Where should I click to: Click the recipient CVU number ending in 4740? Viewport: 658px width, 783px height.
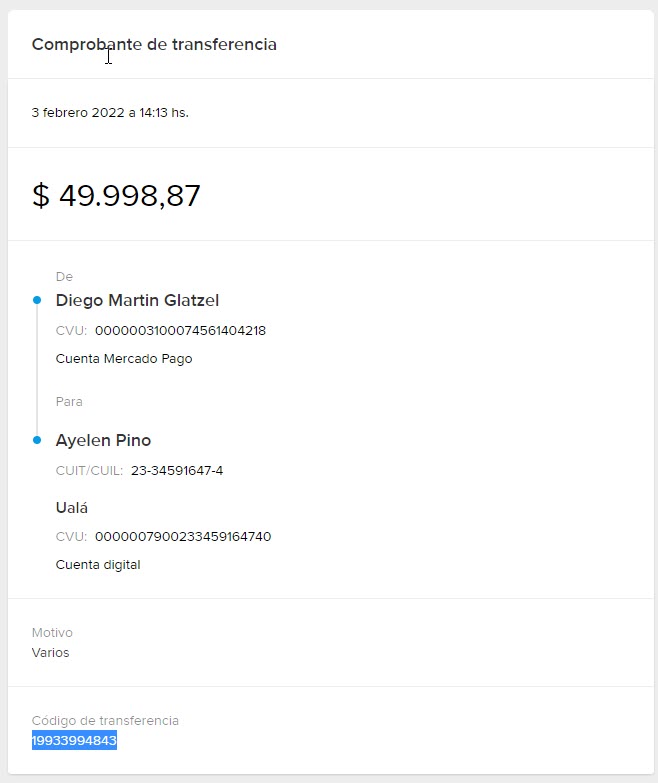coord(183,537)
